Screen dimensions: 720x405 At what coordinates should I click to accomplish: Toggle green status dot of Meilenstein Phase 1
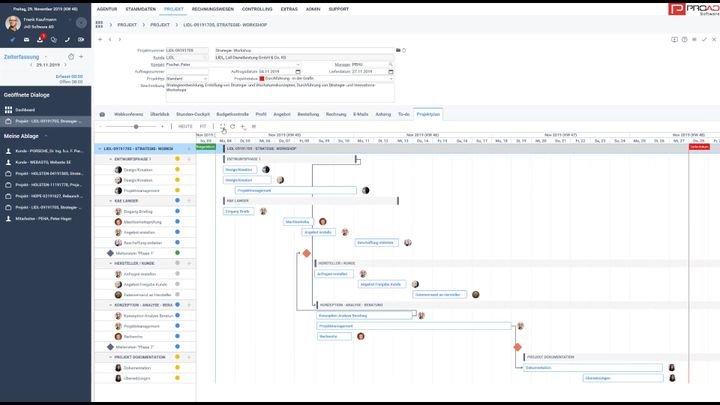(x=177, y=253)
